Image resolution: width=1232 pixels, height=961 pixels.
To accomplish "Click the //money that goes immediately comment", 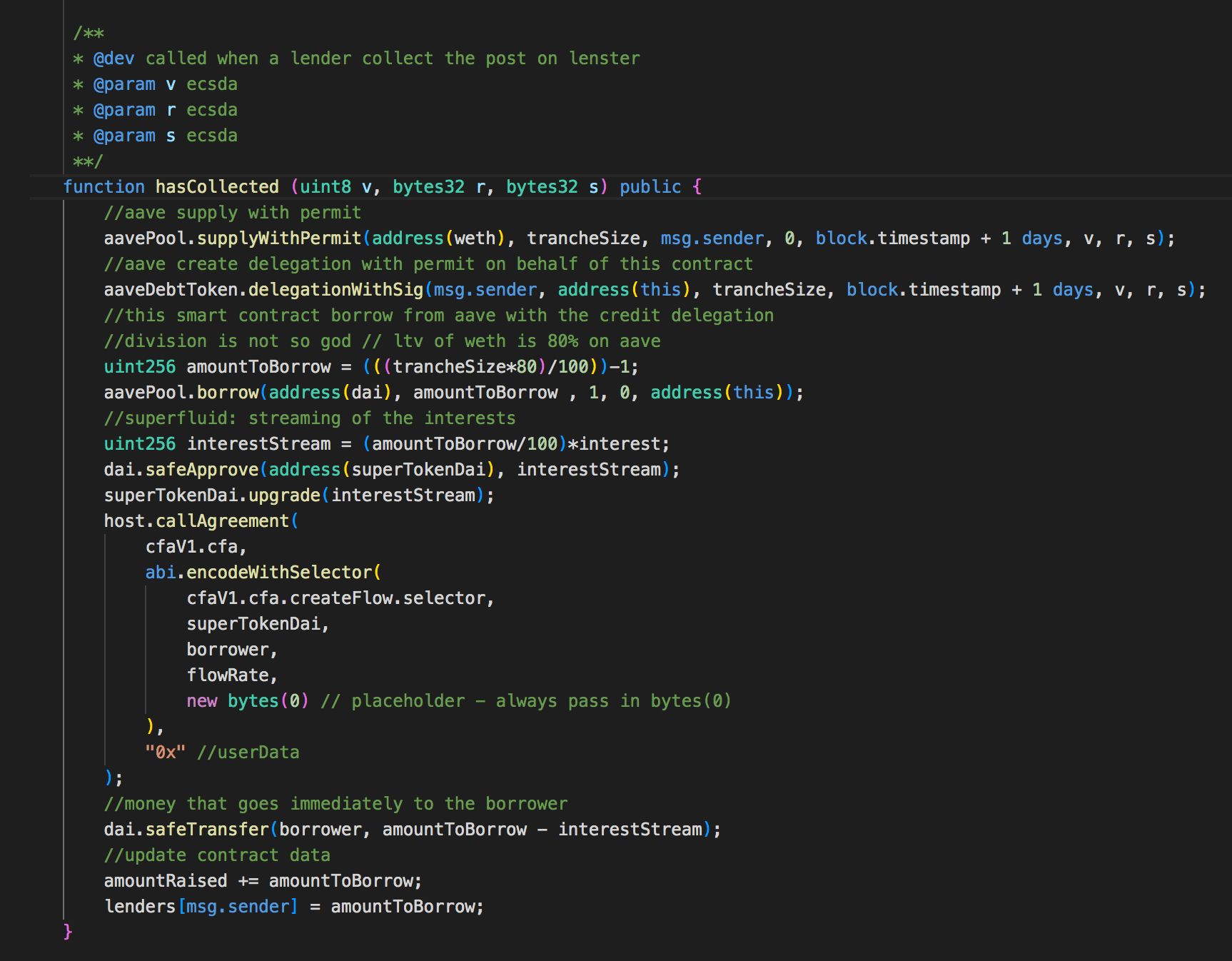I will tap(336, 804).
